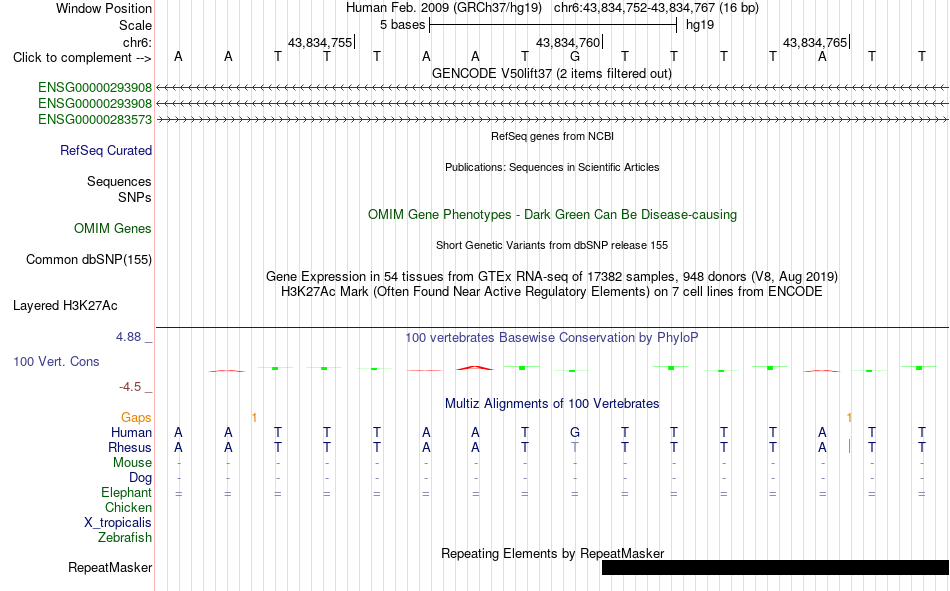Click the 43,834,755 position marker
Screen dimensions: 950x591
tap(321, 42)
